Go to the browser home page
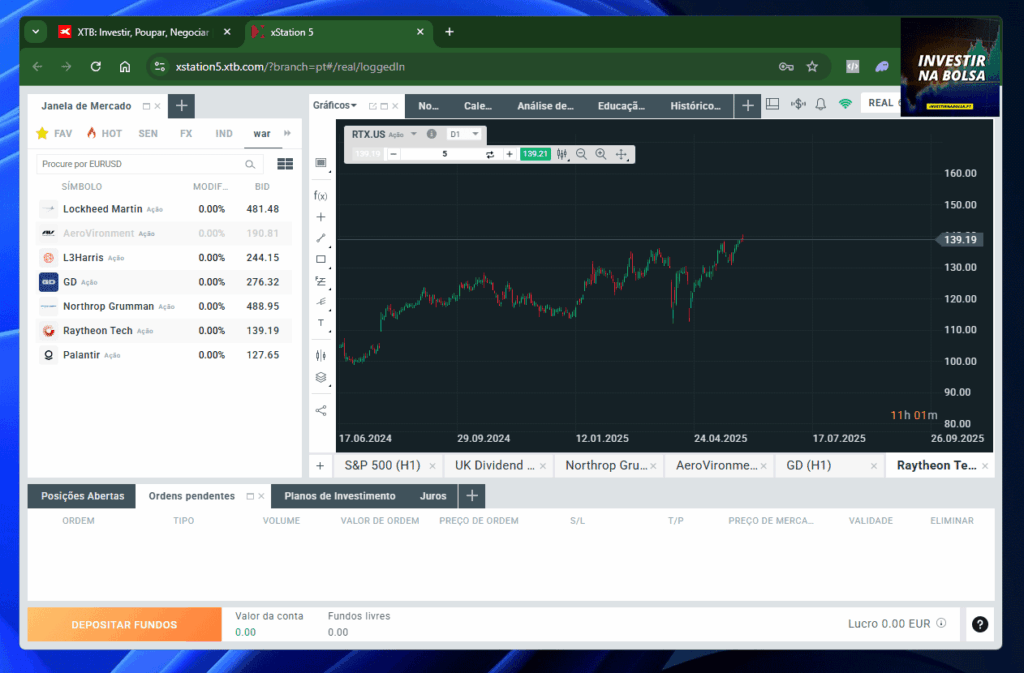The image size is (1024, 673). [x=125, y=67]
